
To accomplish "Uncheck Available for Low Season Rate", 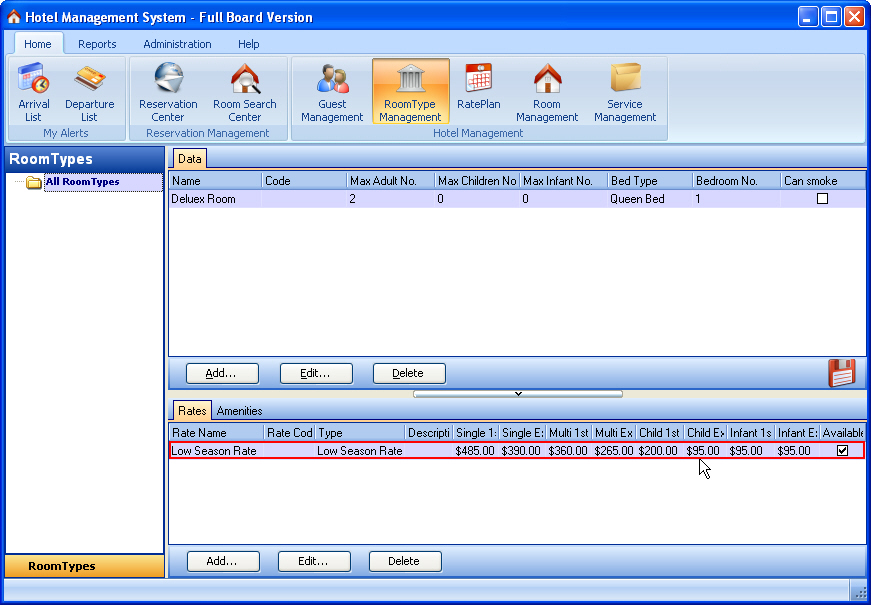I will pos(842,451).
